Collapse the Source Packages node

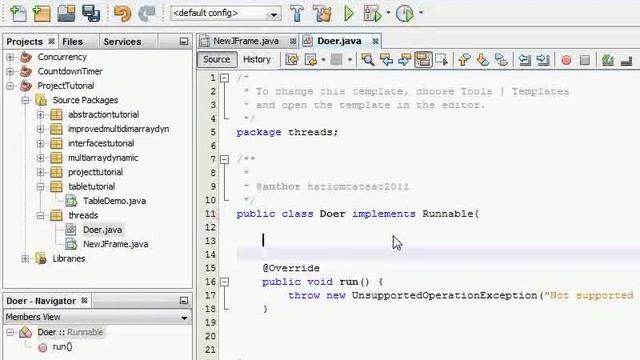click(x=25, y=100)
